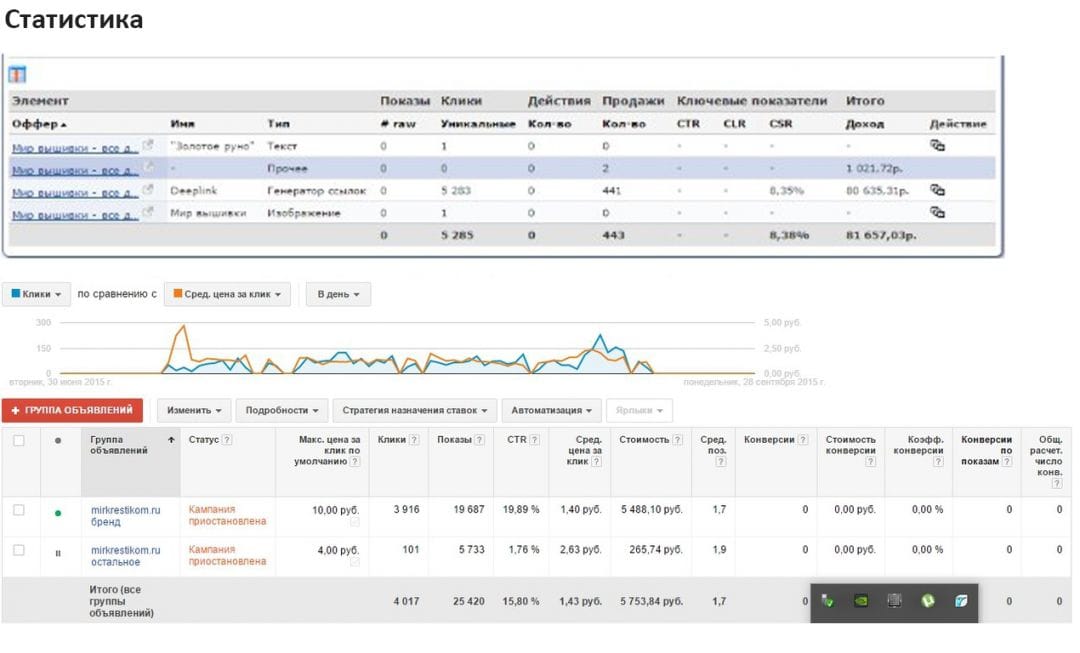The width and height of the screenshot is (1080, 653).
Task: Toggle select-all checkbox in ad groups header
Action: click(19, 440)
